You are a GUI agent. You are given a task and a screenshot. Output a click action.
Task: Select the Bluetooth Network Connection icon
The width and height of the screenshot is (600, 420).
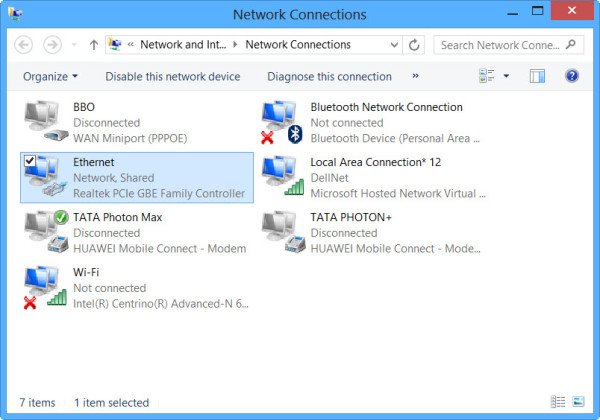(281, 122)
